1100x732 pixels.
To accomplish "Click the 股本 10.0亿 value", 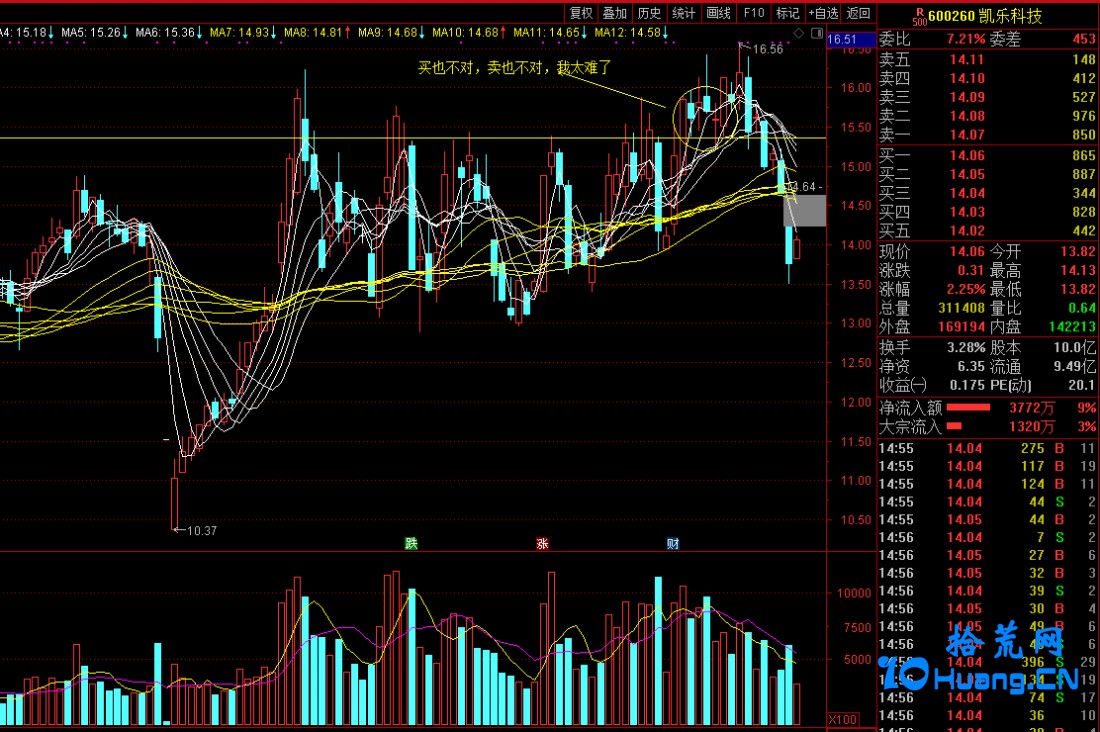I will coord(1075,347).
